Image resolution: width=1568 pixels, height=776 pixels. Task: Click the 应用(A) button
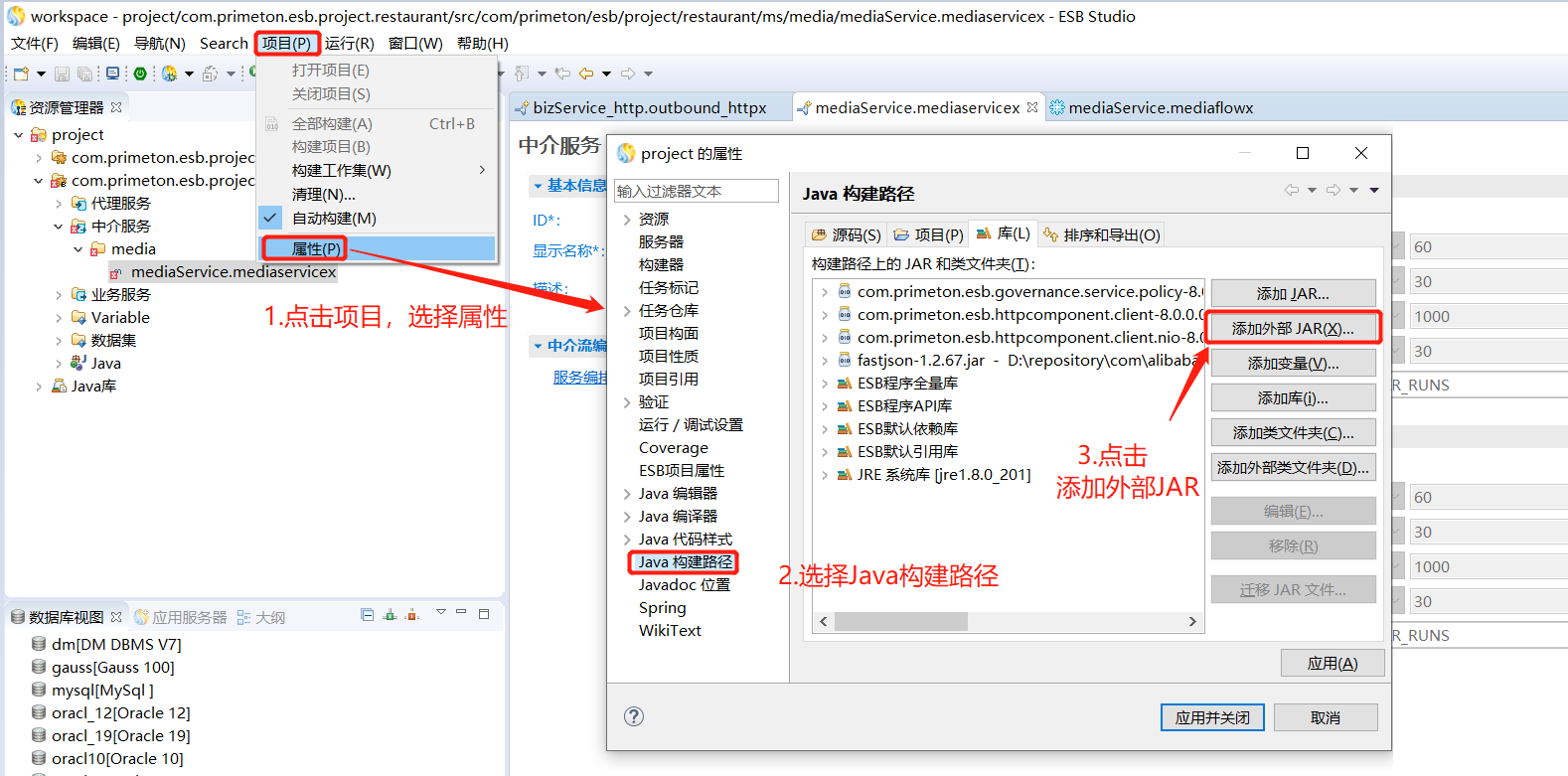click(1333, 663)
